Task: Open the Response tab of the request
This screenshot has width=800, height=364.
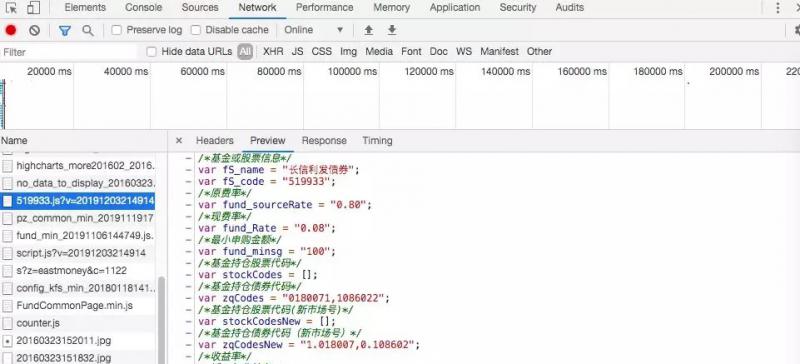Action: click(x=324, y=140)
